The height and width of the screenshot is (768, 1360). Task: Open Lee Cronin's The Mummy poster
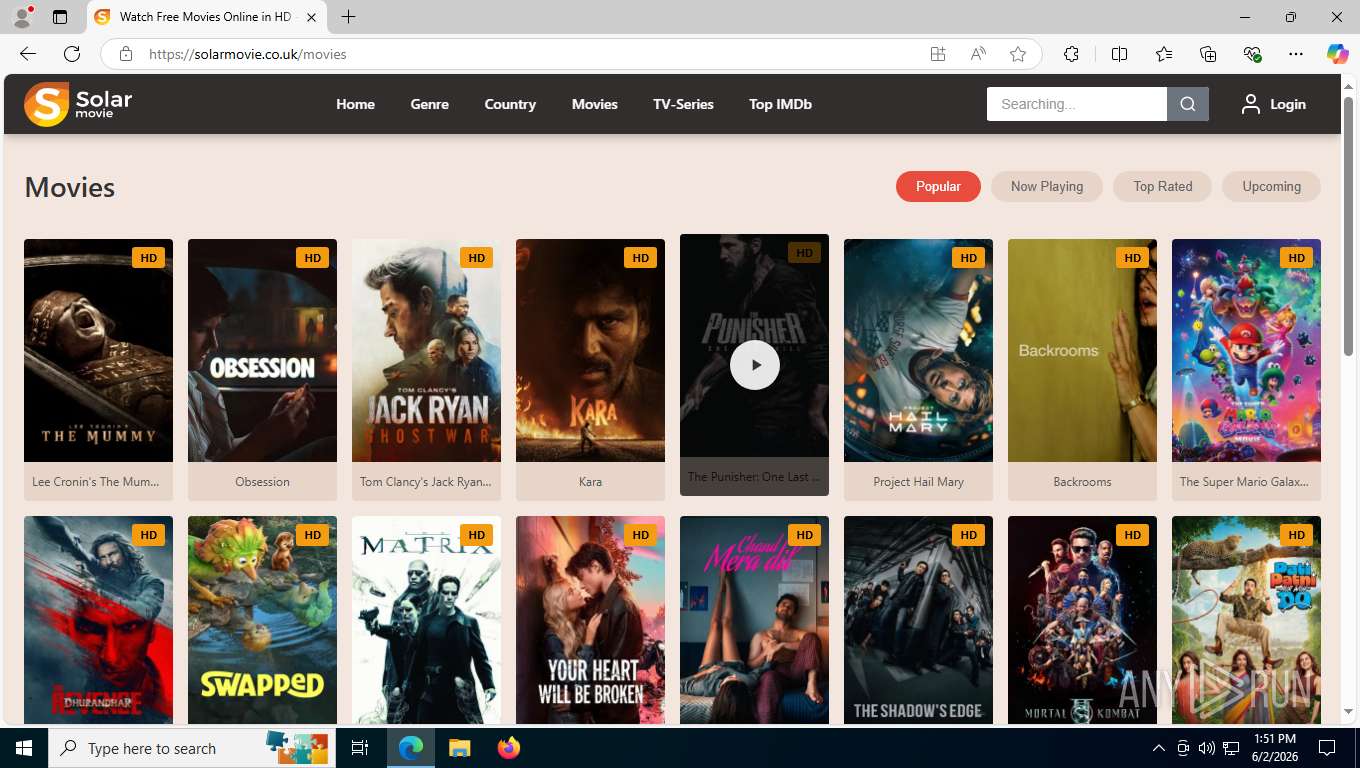(x=98, y=350)
